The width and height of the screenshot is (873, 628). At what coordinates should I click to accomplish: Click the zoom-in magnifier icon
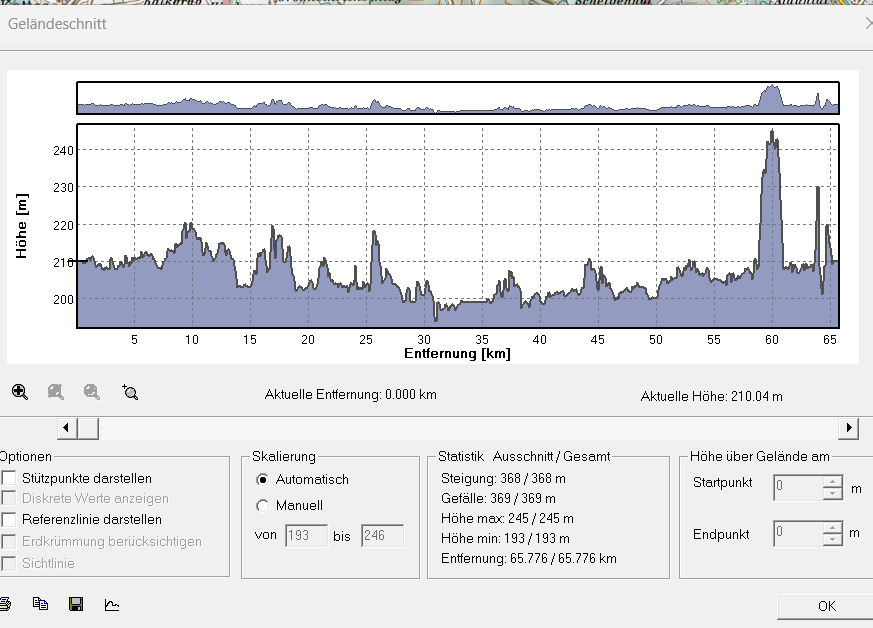[19, 392]
